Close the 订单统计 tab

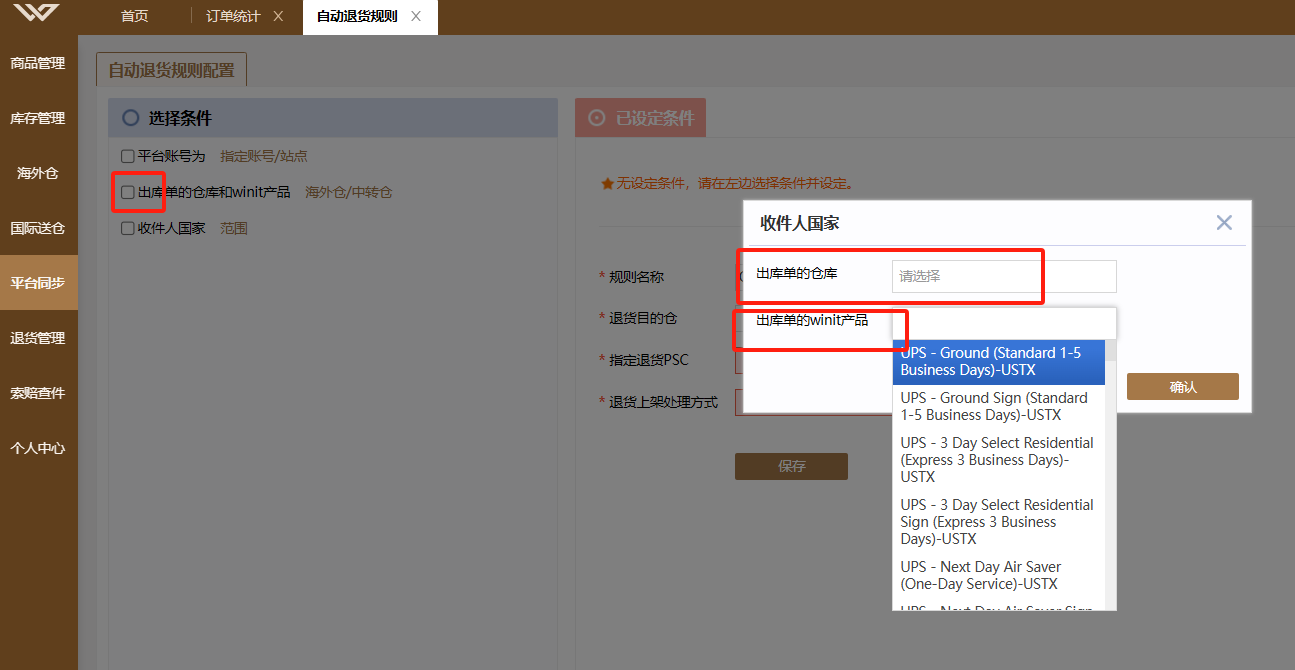pyautogui.click(x=278, y=16)
